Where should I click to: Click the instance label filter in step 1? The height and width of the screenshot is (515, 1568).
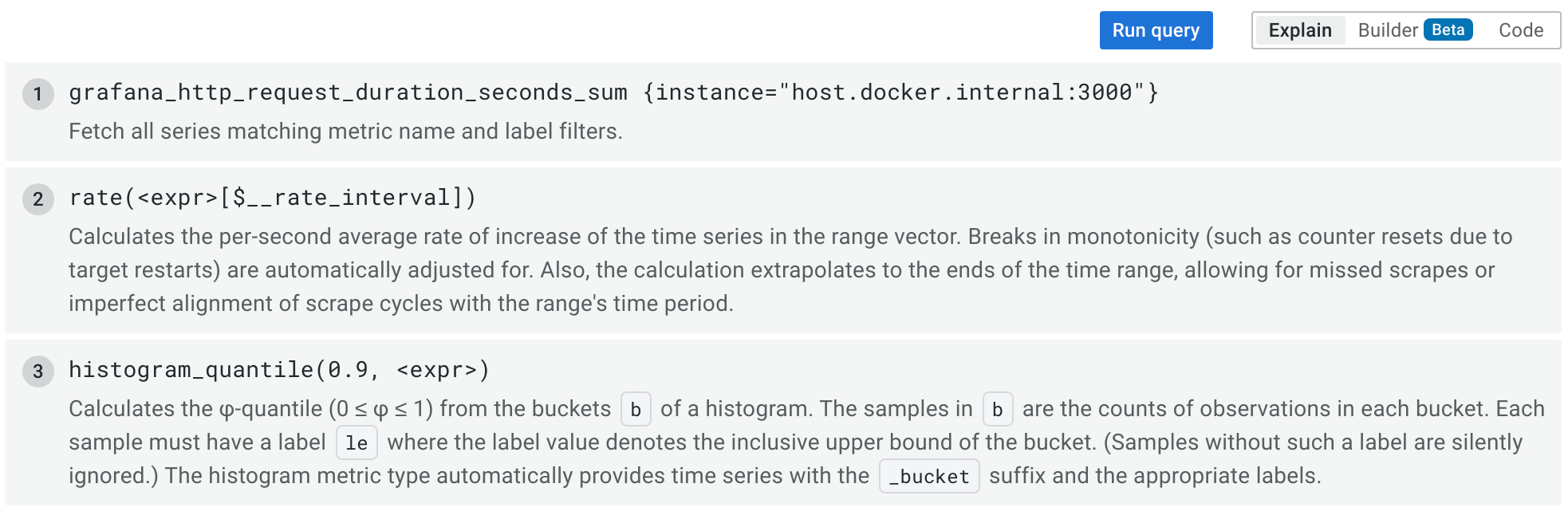tap(900, 92)
